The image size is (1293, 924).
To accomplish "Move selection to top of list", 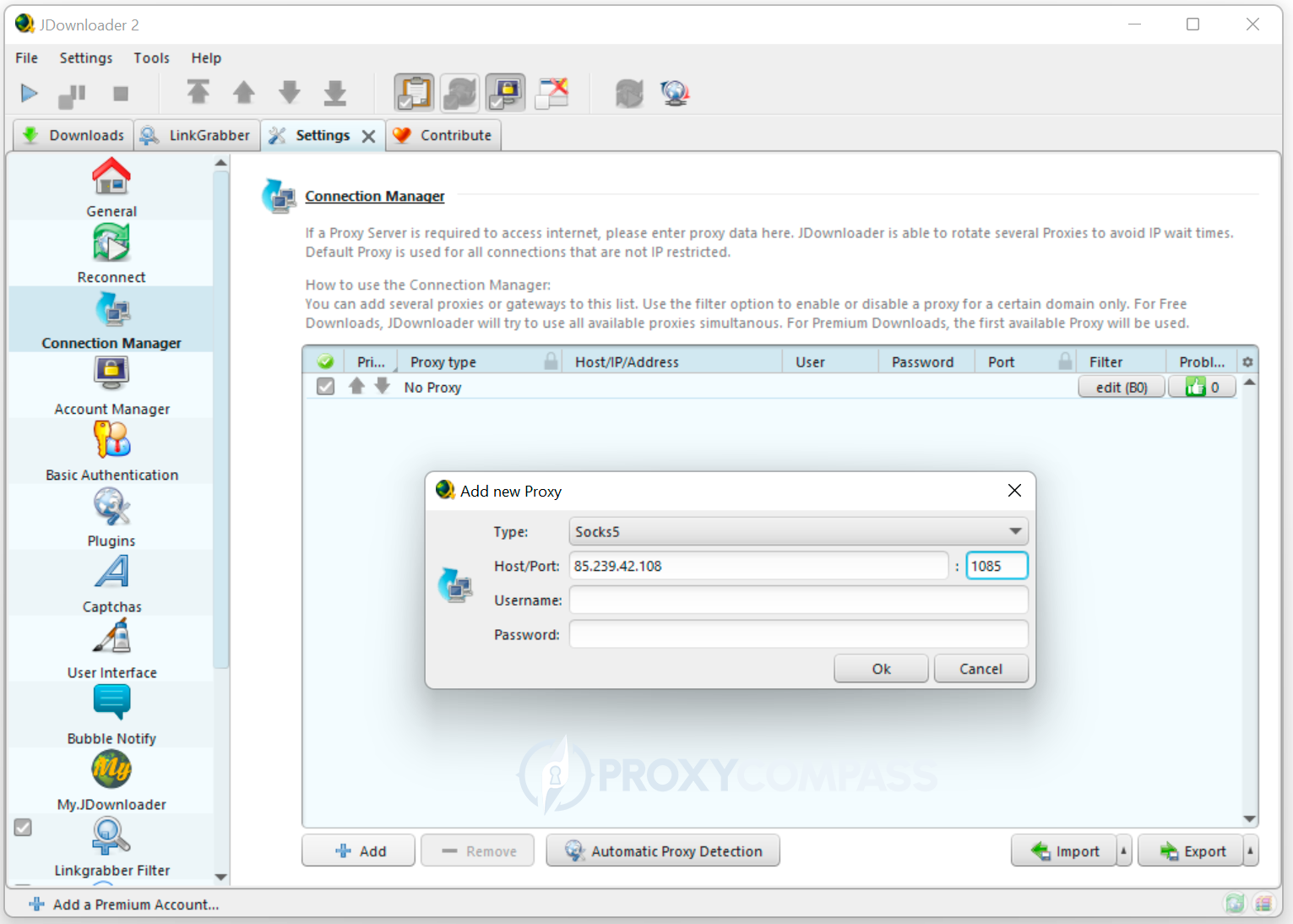I will pos(198,92).
